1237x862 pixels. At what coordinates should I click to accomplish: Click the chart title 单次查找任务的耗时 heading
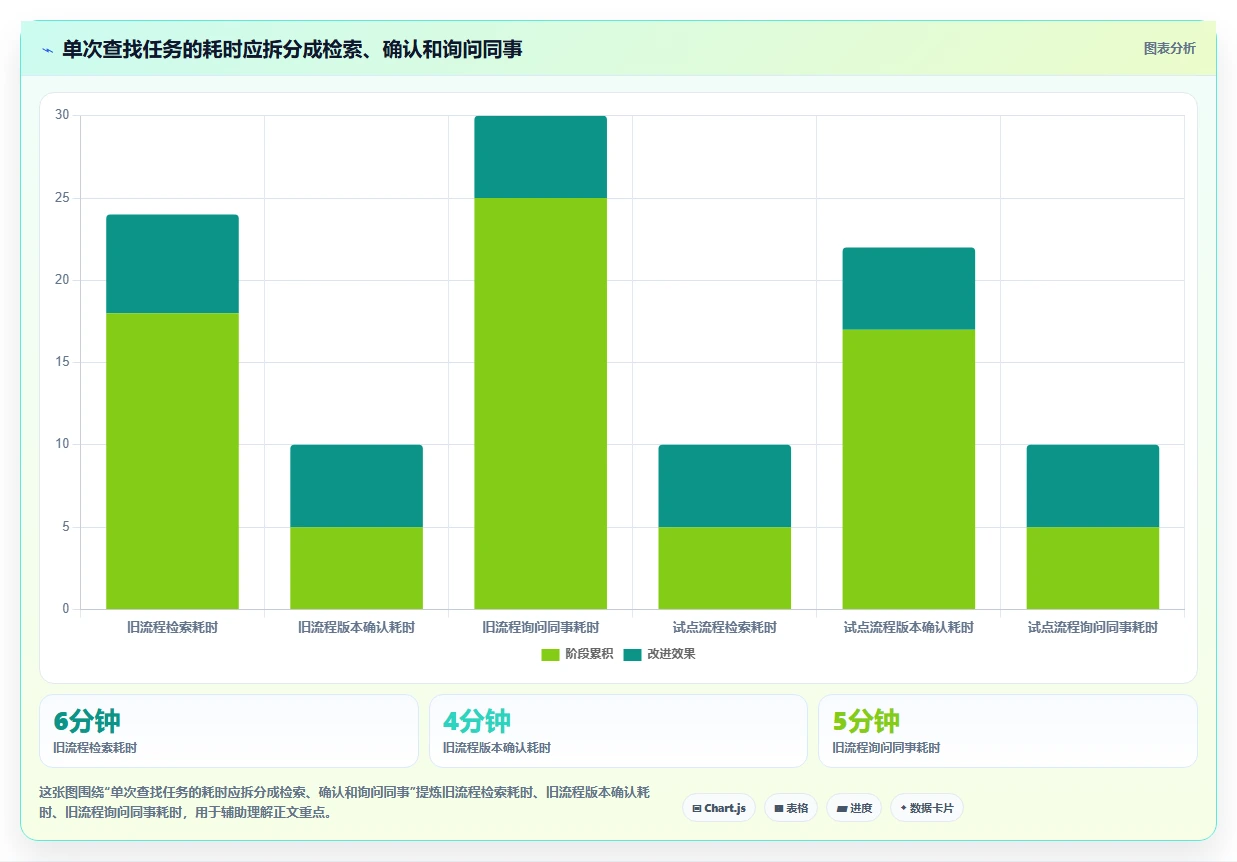pyautogui.click(x=292, y=49)
